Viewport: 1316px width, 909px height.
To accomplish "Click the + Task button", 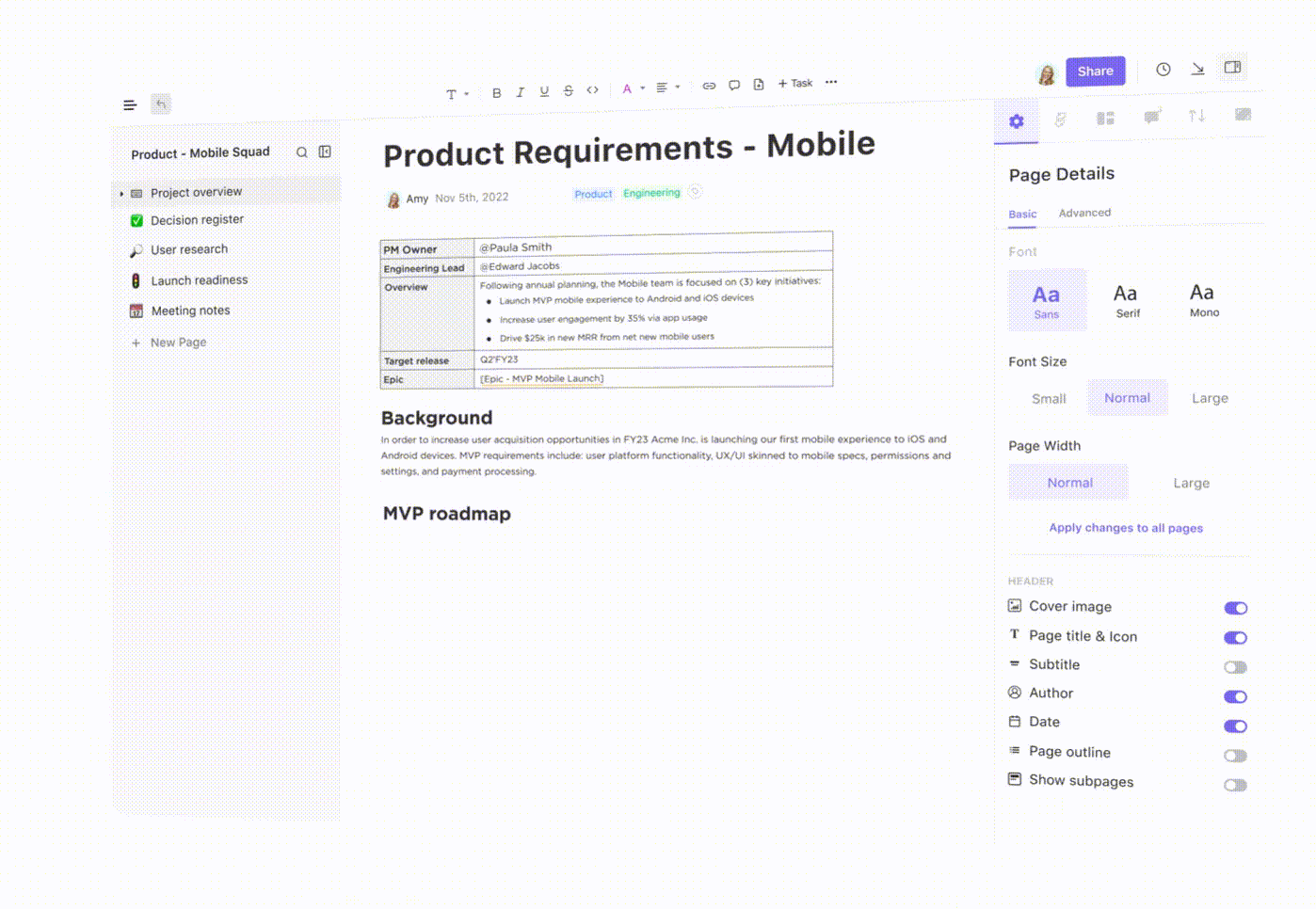I will click(795, 83).
